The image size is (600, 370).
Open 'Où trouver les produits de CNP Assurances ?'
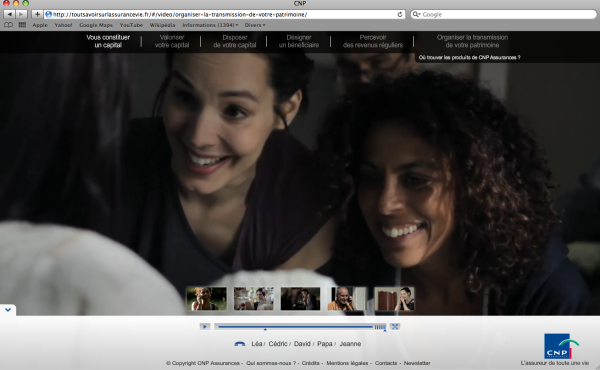(x=469, y=57)
